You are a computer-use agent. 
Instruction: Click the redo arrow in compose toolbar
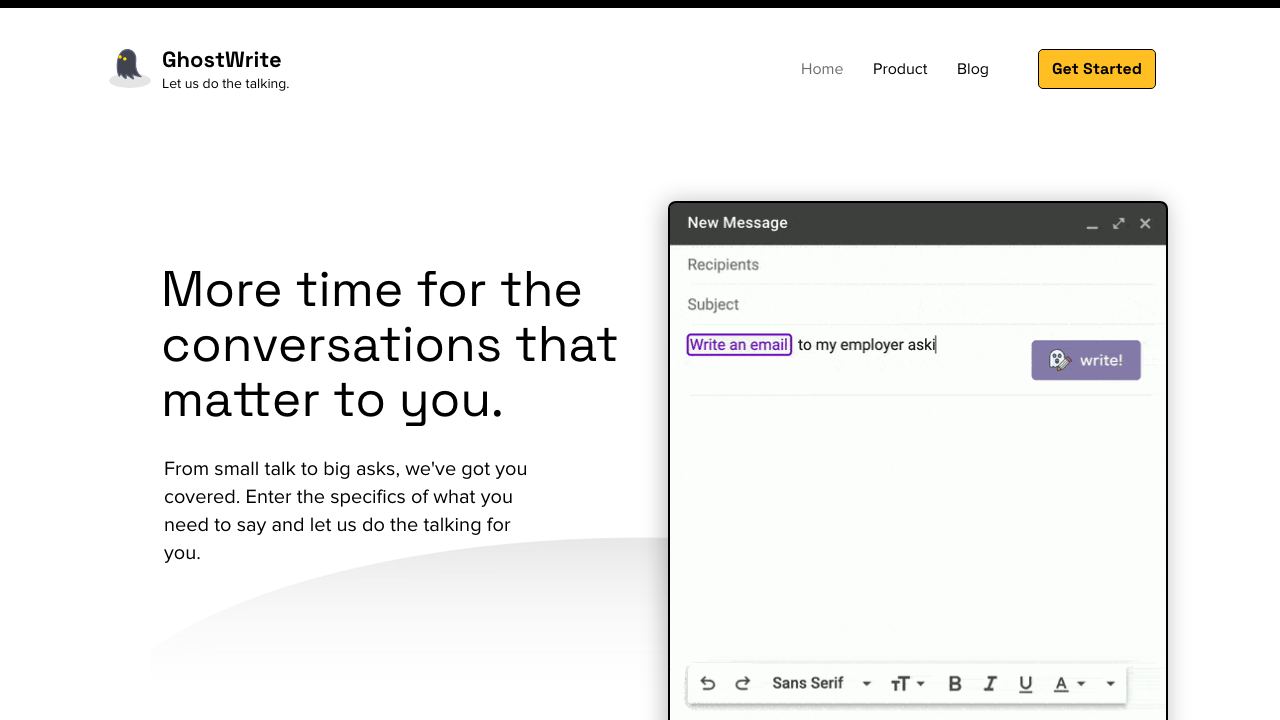pos(742,683)
